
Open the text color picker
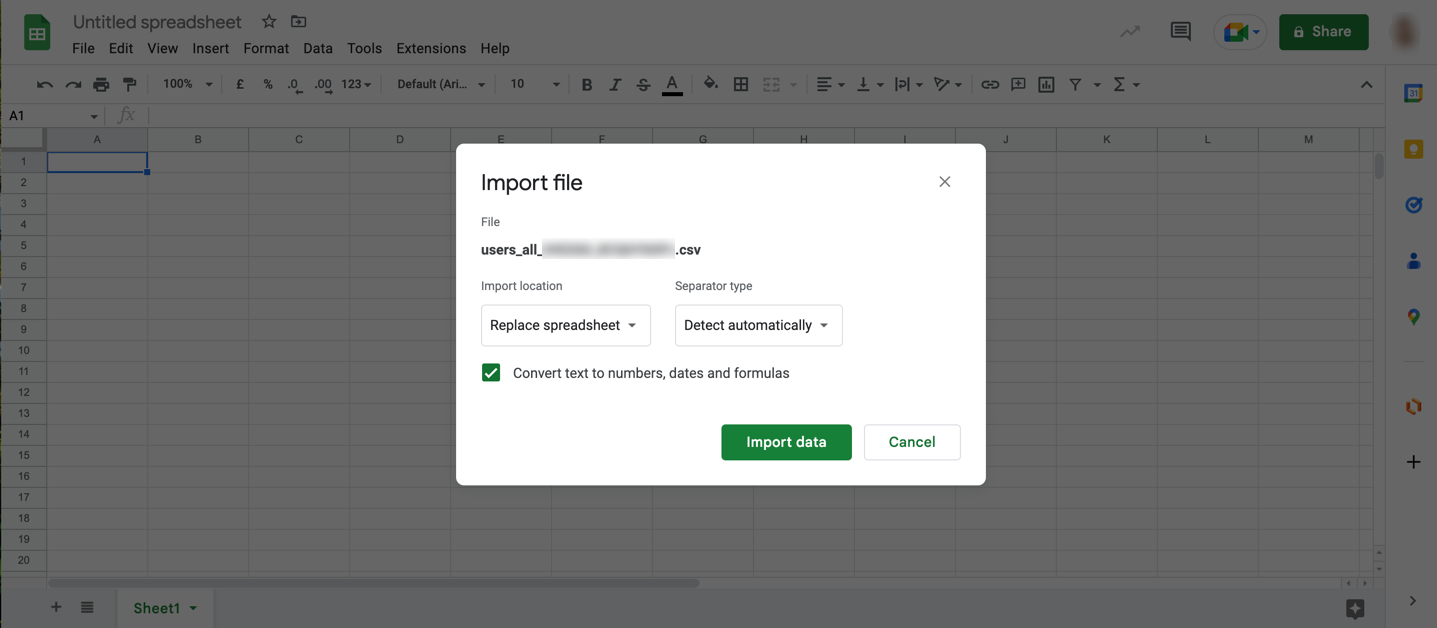coord(672,84)
